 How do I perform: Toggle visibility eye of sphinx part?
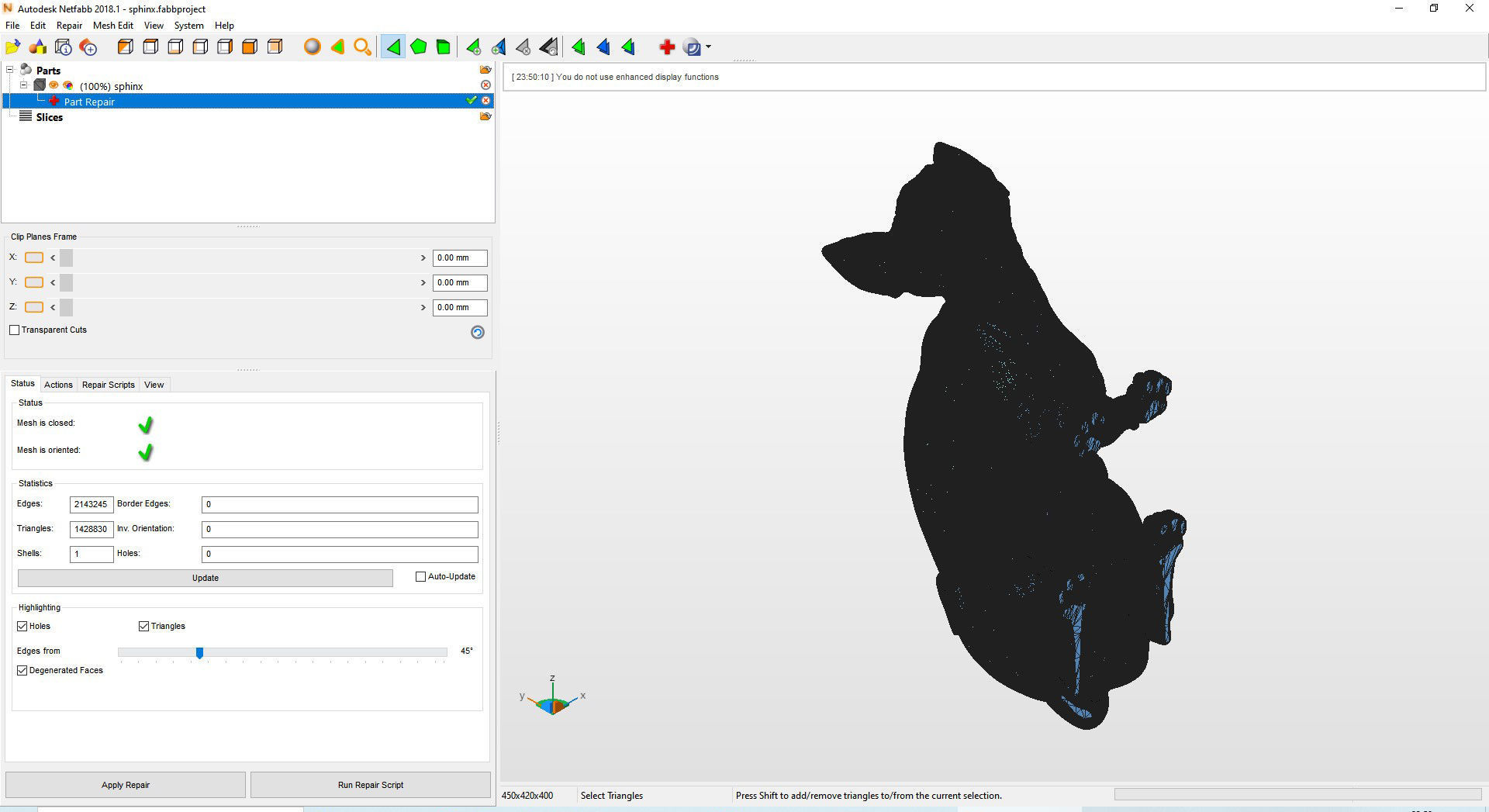[x=54, y=85]
